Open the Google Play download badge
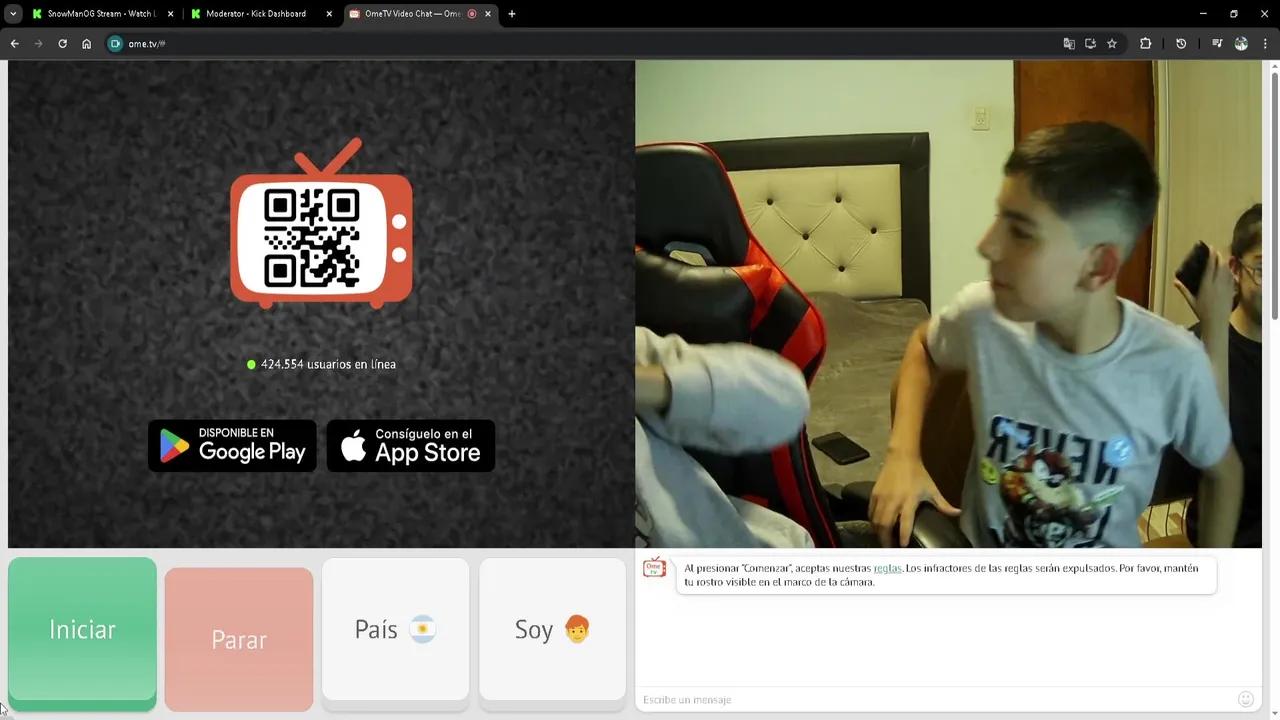The height and width of the screenshot is (720, 1280). point(232,445)
